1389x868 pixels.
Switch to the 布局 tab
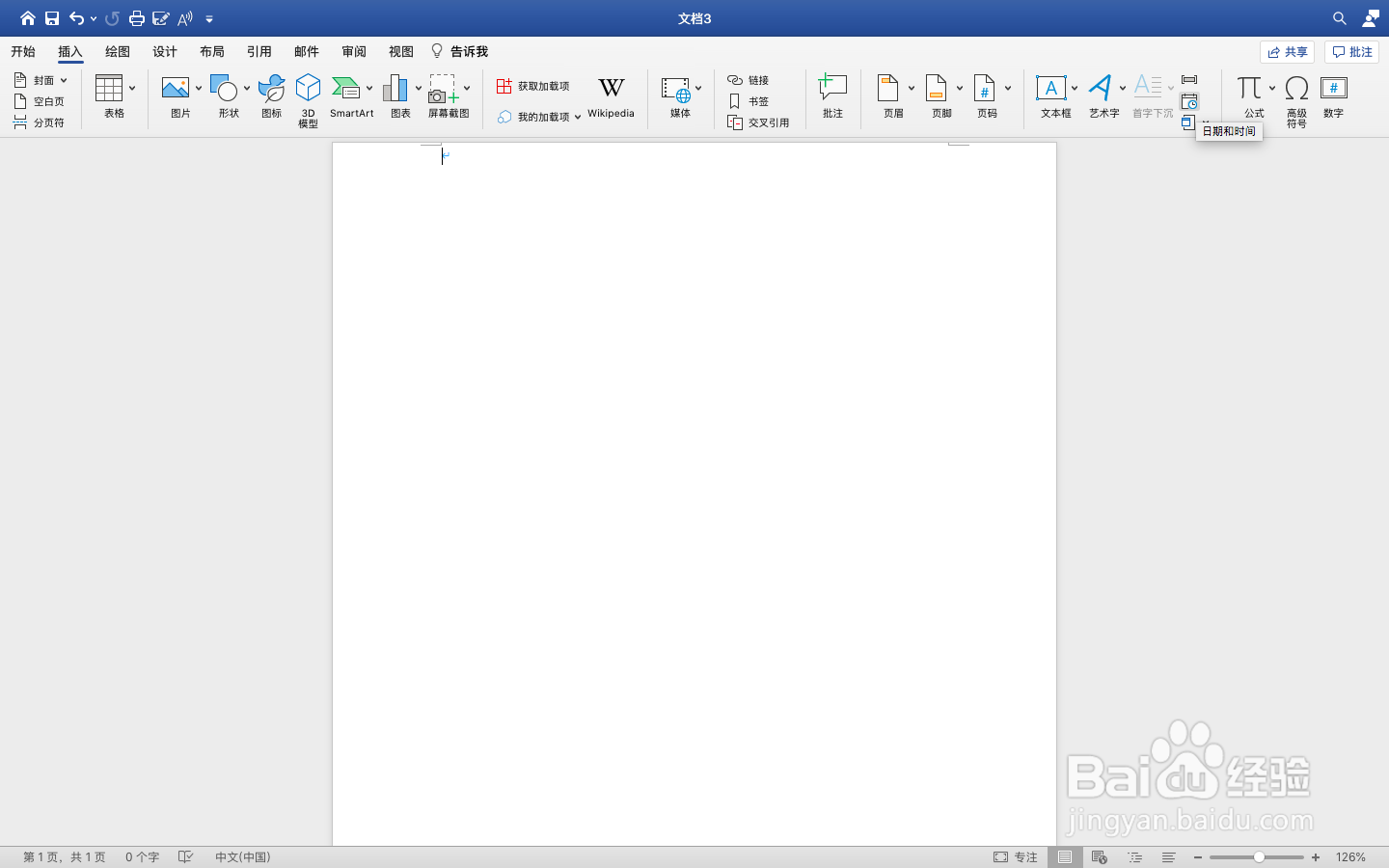click(212, 52)
